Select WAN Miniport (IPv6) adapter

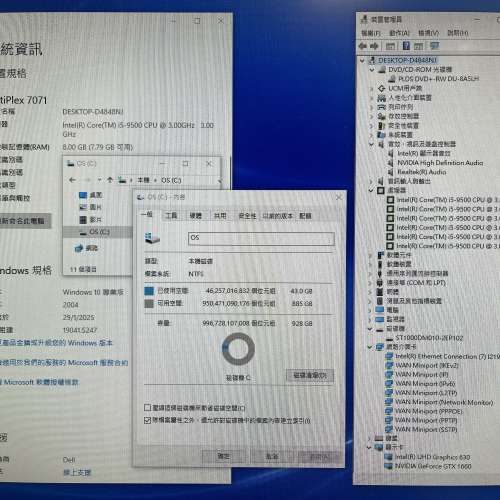(425, 384)
